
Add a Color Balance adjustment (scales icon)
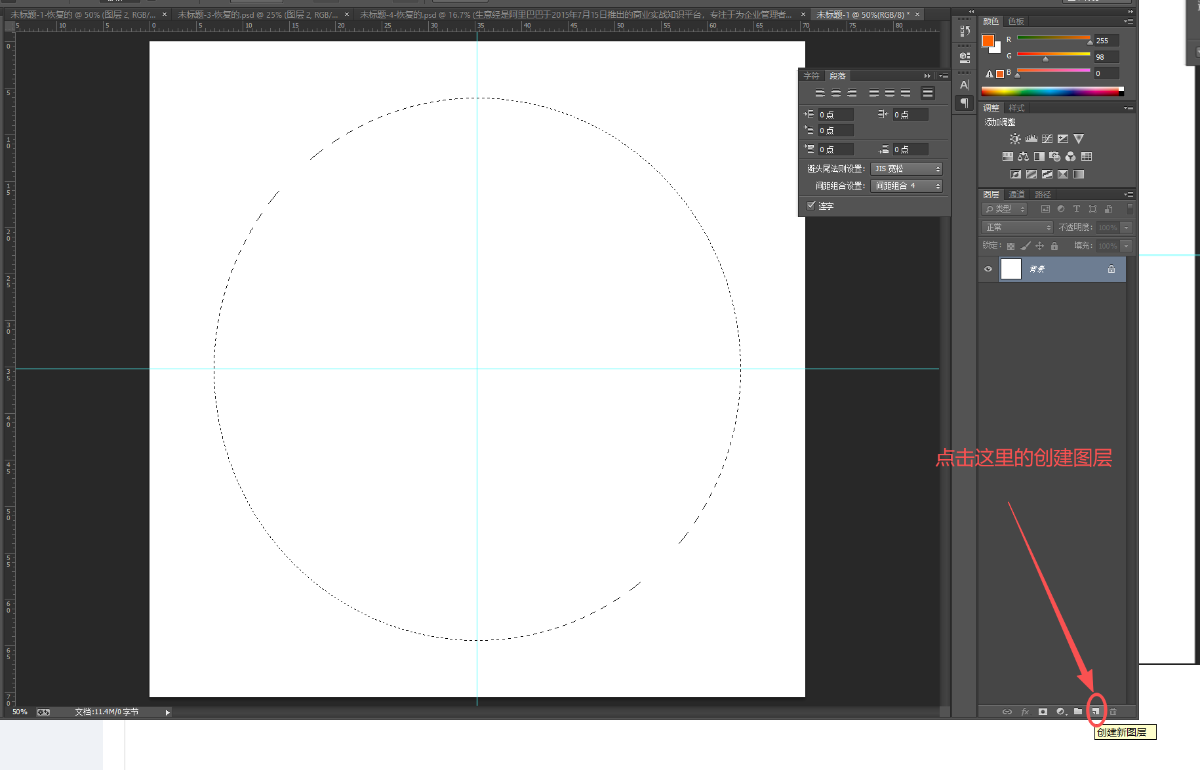coord(1023,157)
